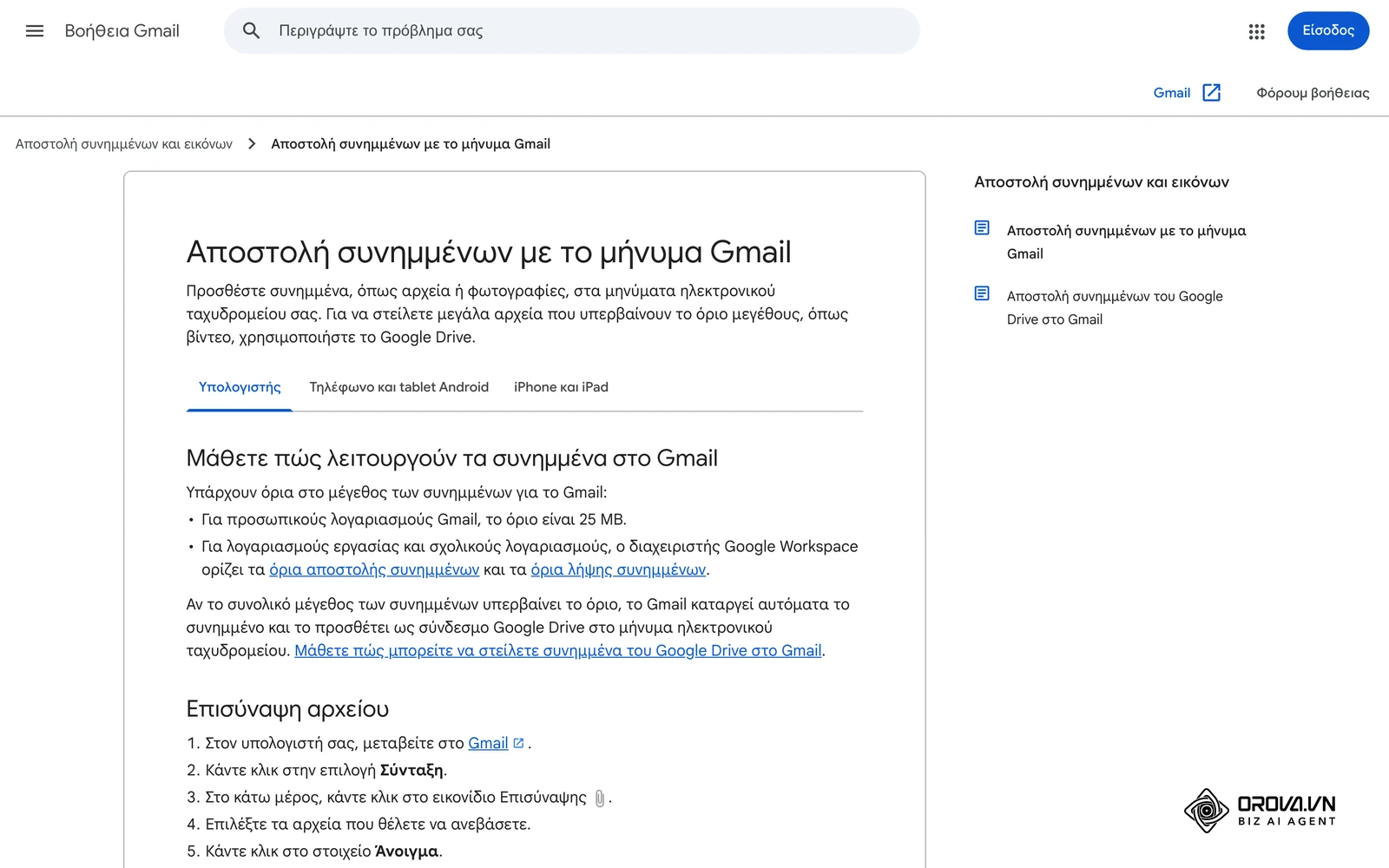The height and width of the screenshot is (868, 1389).
Task: Switch to 'iPhone και iPad' tab
Action: [561, 387]
